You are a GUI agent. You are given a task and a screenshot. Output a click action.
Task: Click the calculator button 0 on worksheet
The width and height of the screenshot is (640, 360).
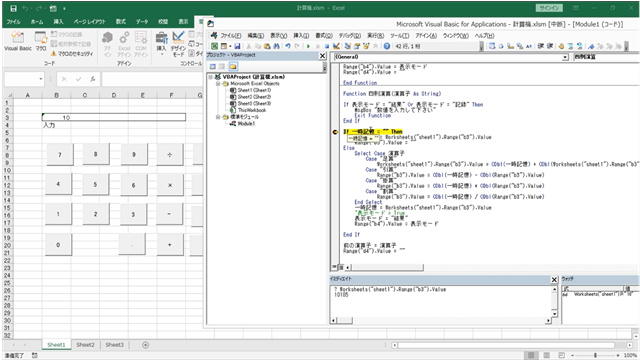[58, 244]
